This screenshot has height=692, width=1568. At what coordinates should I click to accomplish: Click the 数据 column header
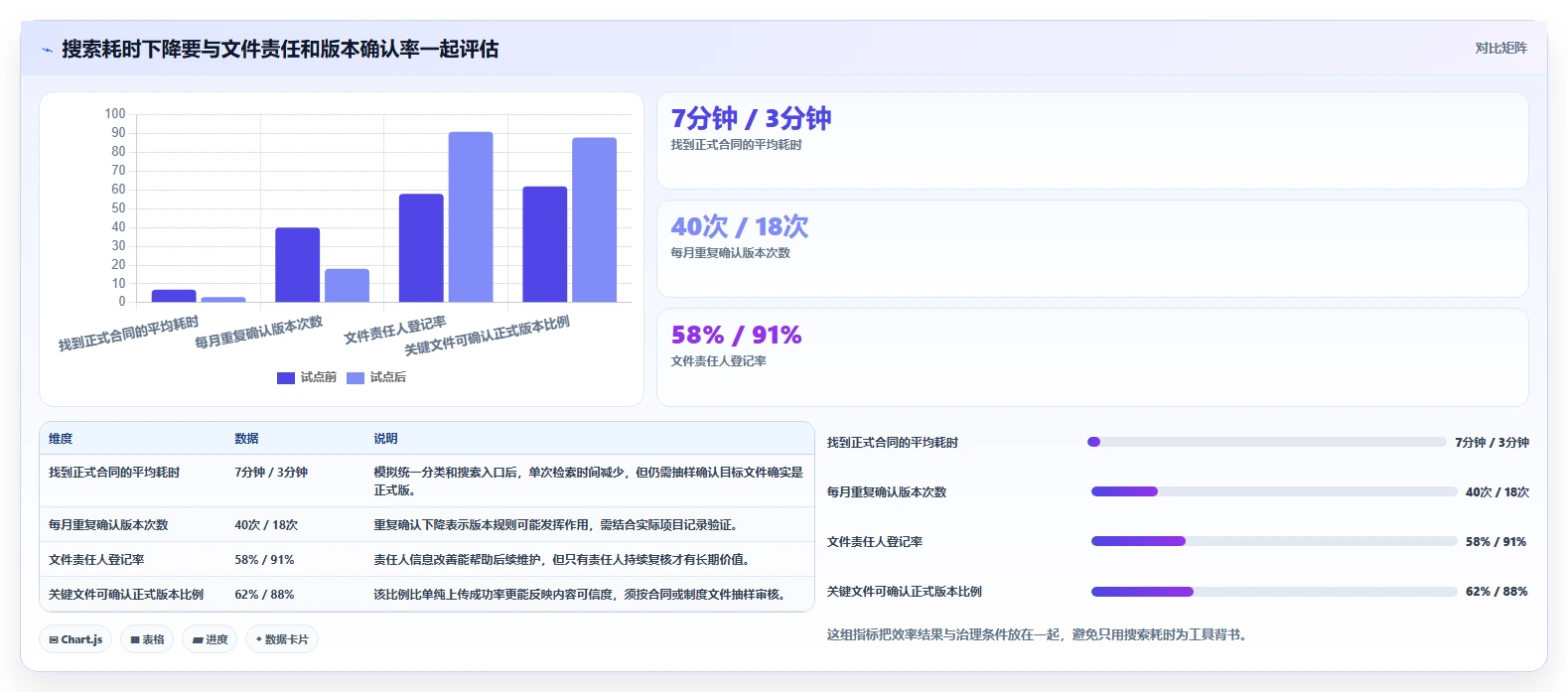pos(246,438)
